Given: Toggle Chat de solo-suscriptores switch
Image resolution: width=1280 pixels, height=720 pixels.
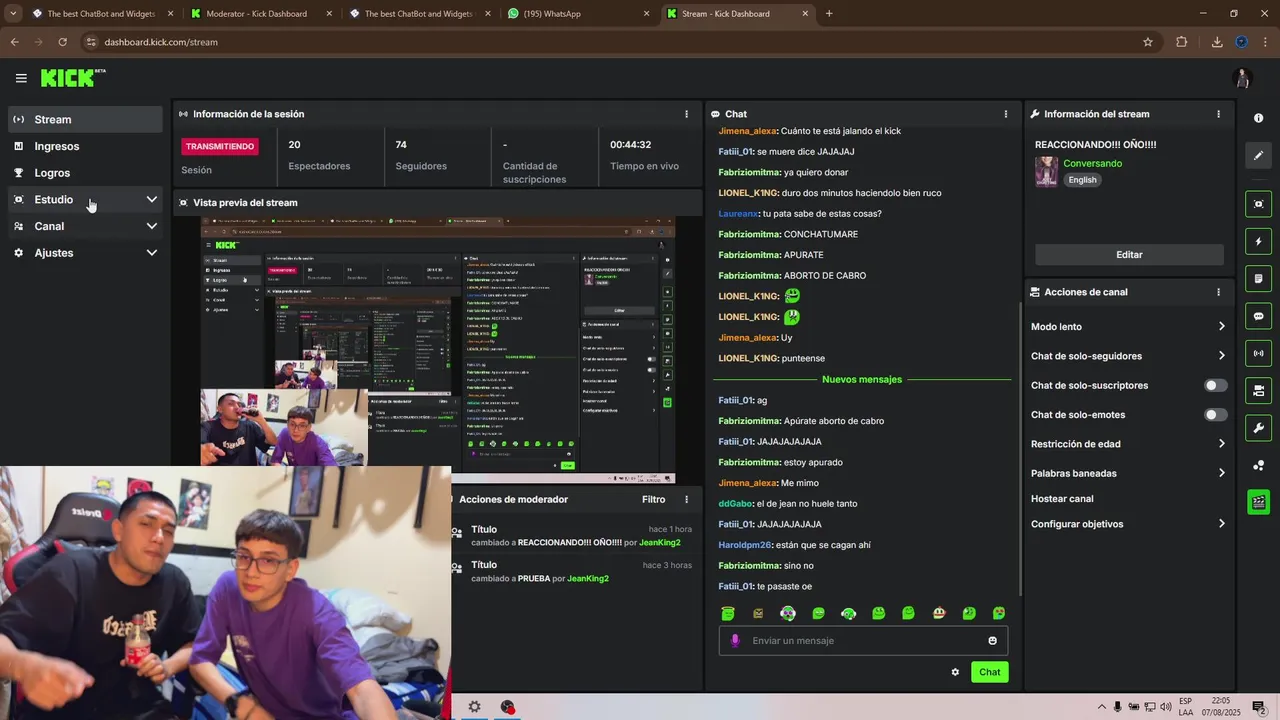Looking at the screenshot, I should coord(1215,385).
